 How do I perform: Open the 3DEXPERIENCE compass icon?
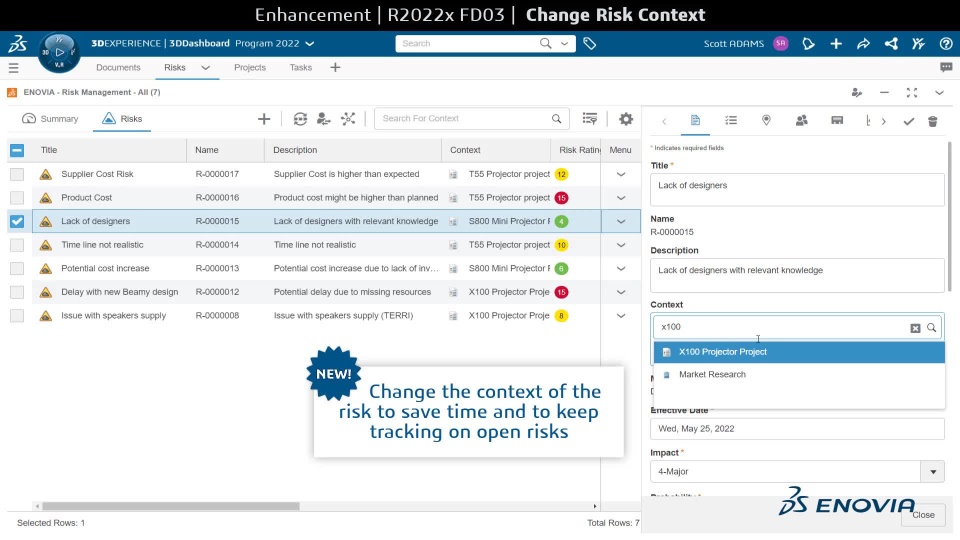(x=59, y=52)
